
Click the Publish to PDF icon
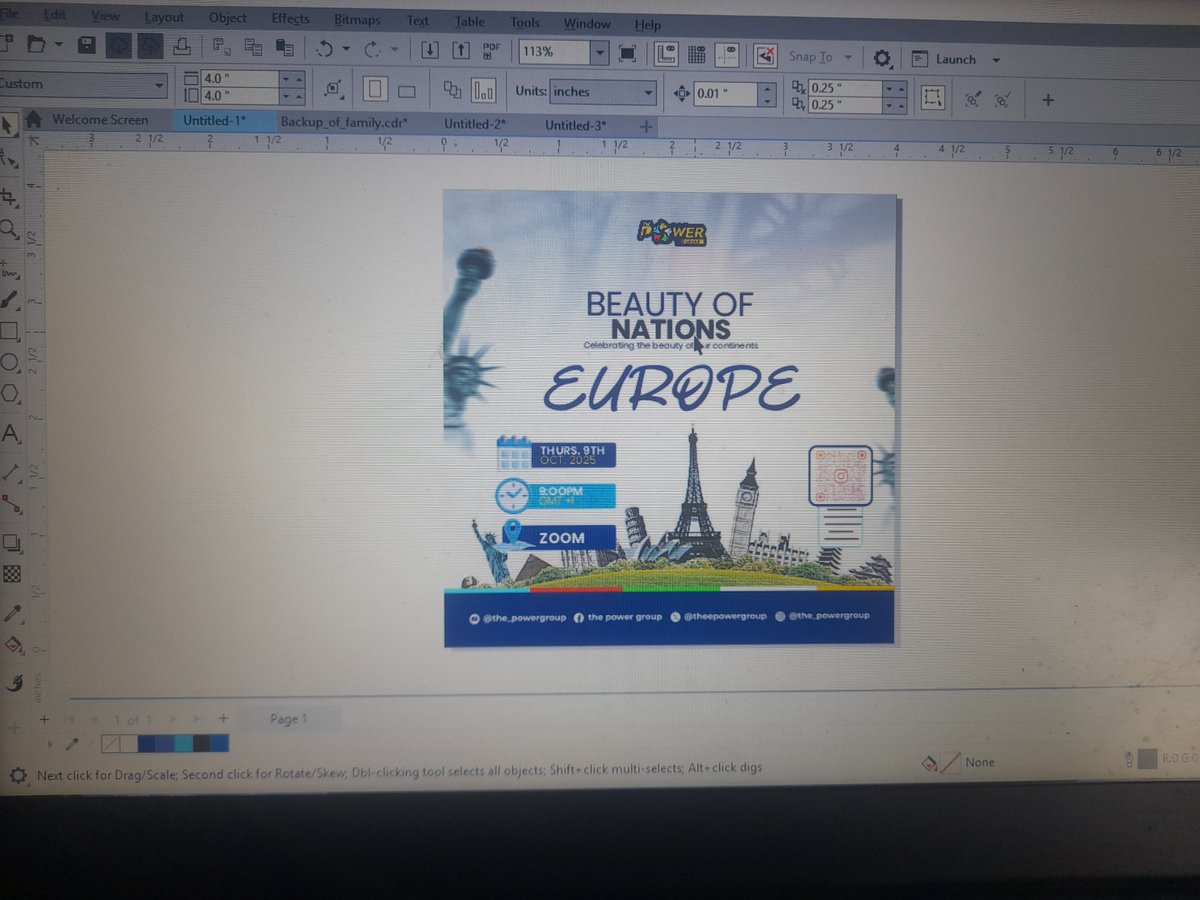coord(492,51)
